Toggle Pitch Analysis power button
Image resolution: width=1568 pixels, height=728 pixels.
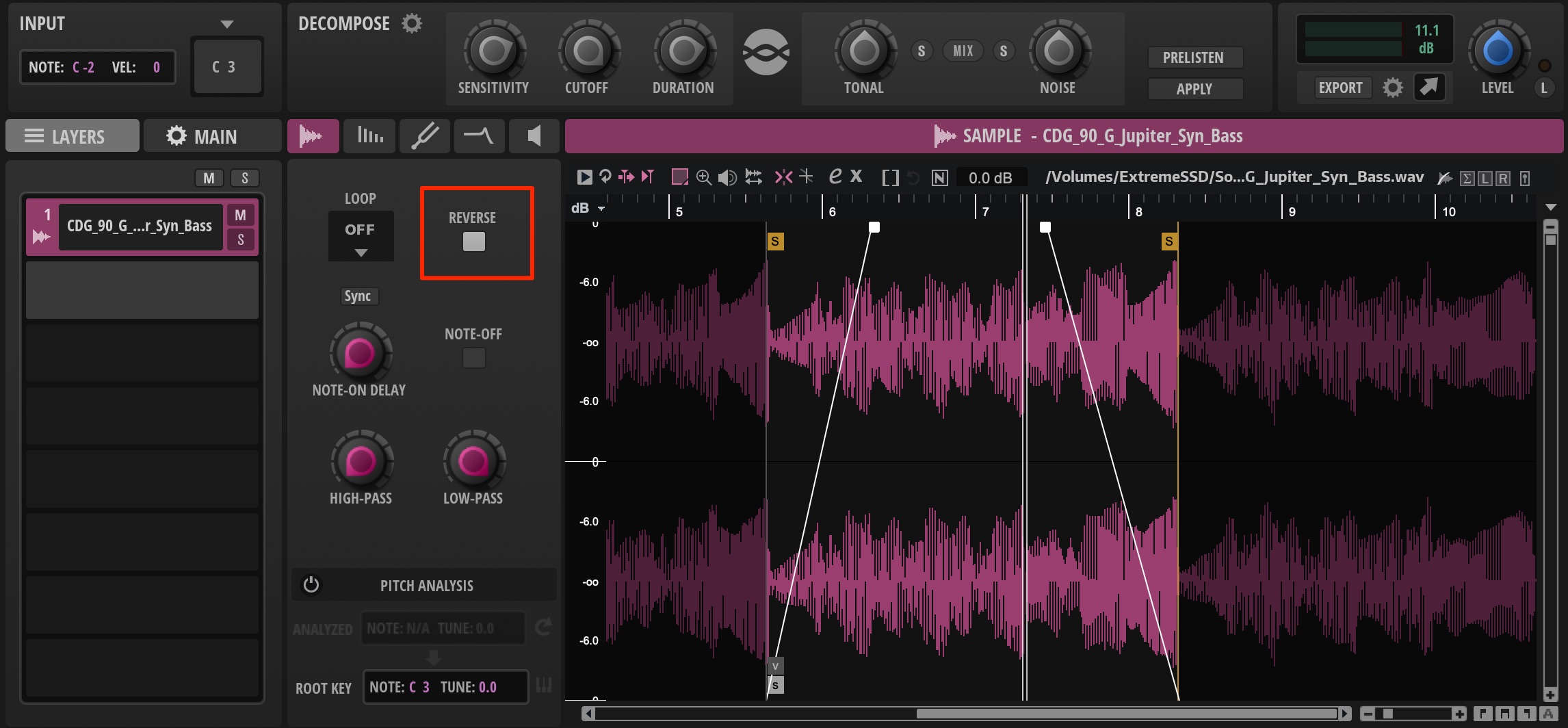click(311, 585)
